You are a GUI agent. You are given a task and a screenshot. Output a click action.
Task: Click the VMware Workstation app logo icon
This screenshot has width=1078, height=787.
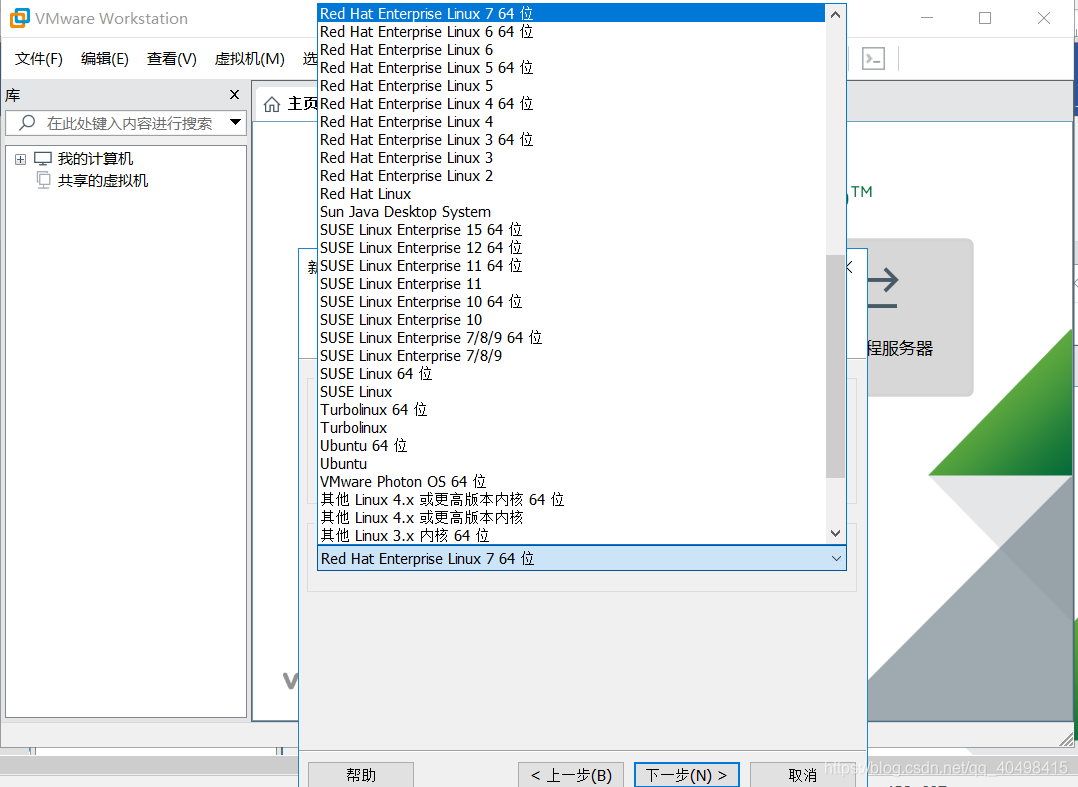click(x=20, y=19)
